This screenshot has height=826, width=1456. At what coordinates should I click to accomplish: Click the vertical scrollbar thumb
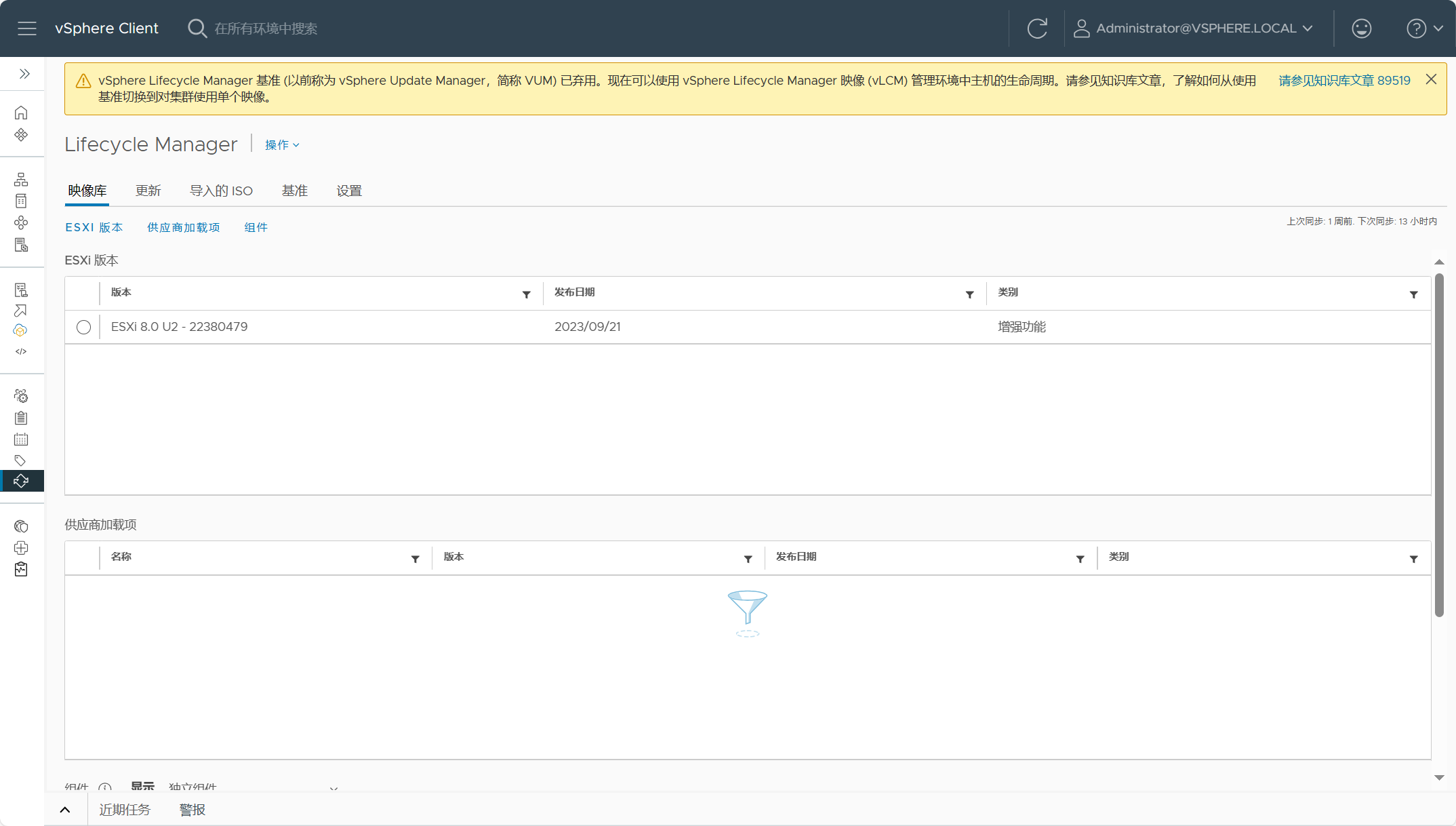pyautogui.click(x=1439, y=446)
